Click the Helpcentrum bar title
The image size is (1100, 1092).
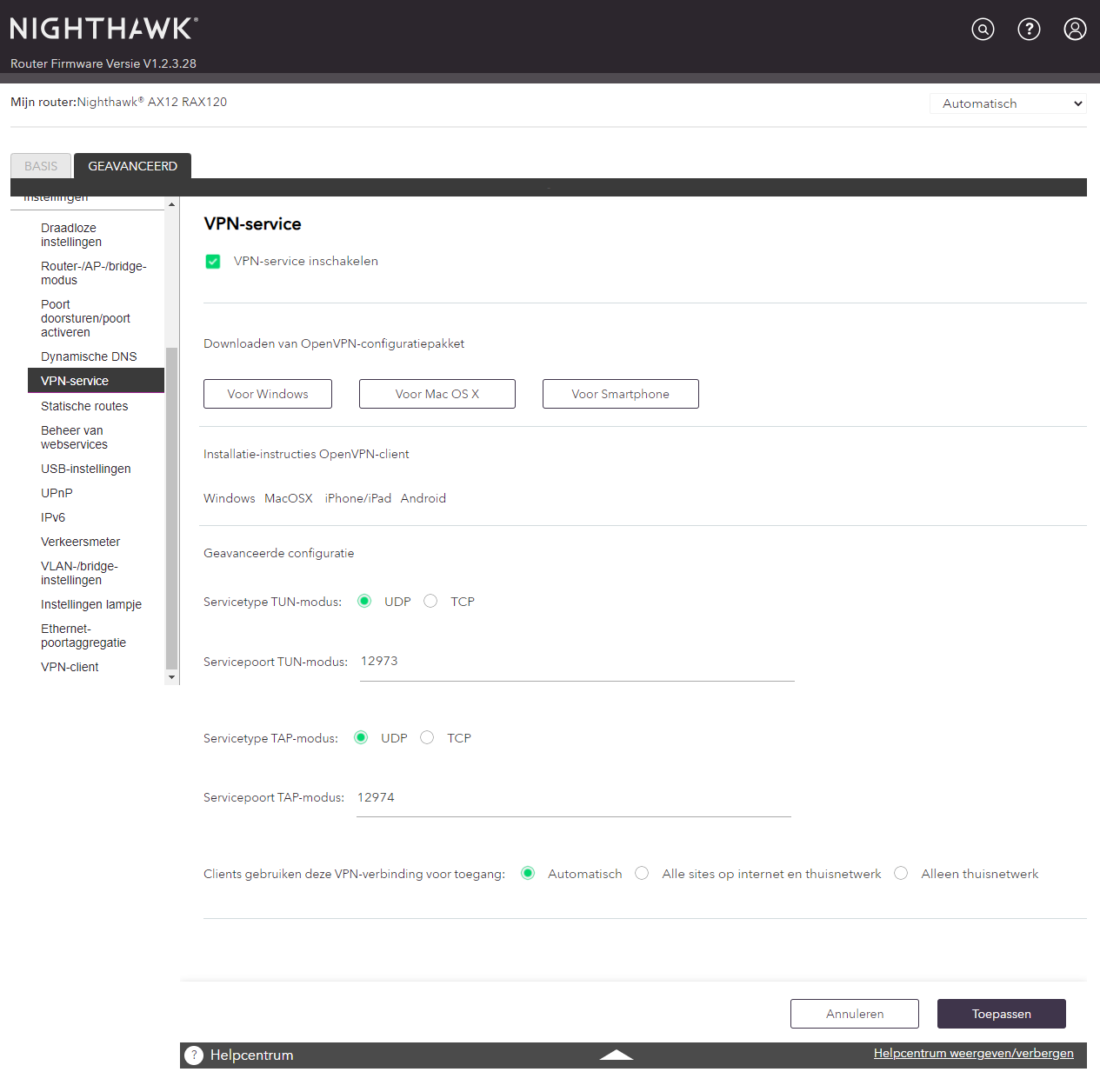pos(251,1055)
